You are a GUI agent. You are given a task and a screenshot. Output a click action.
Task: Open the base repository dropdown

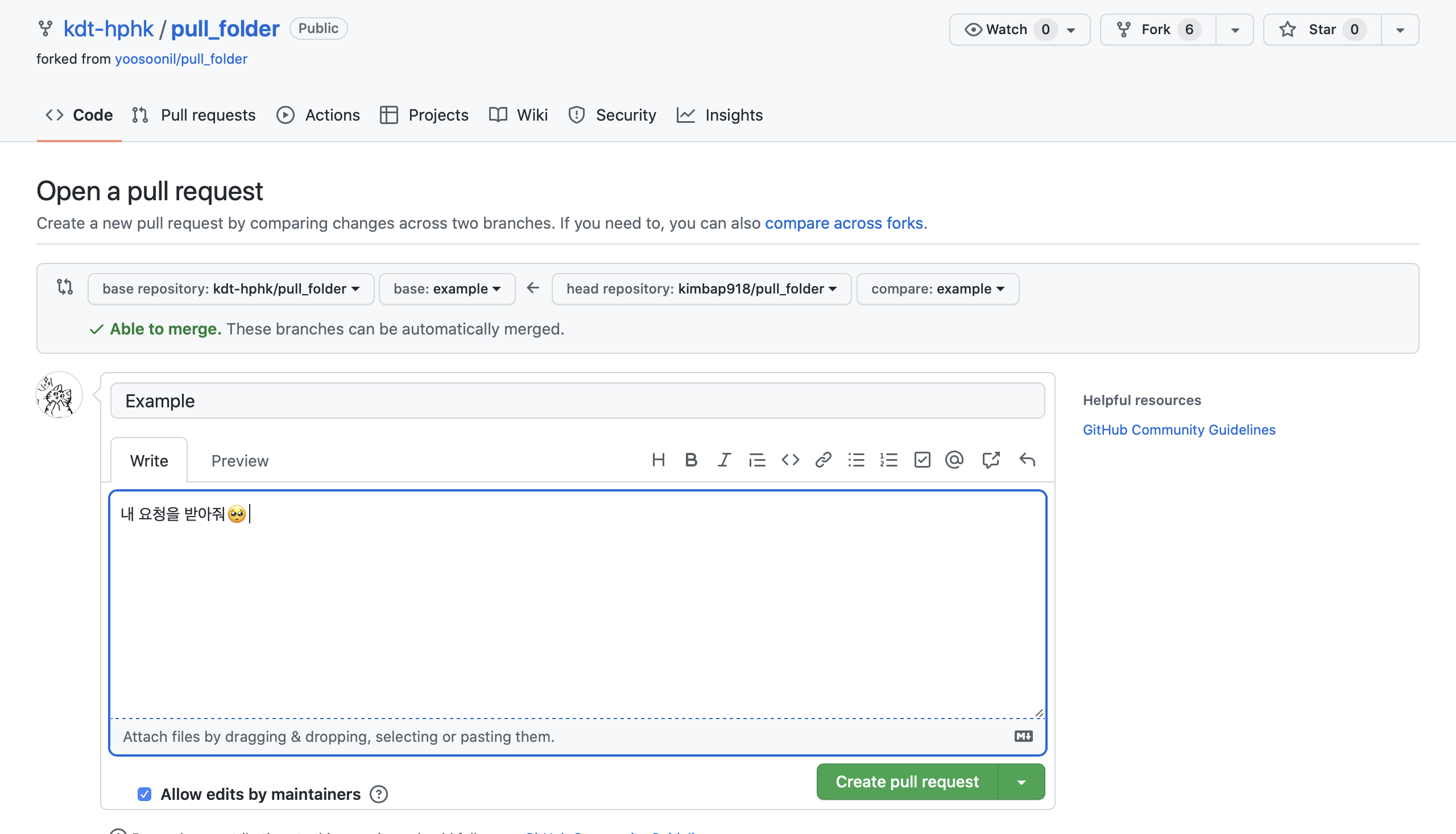pyautogui.click(x=231, y=288)
